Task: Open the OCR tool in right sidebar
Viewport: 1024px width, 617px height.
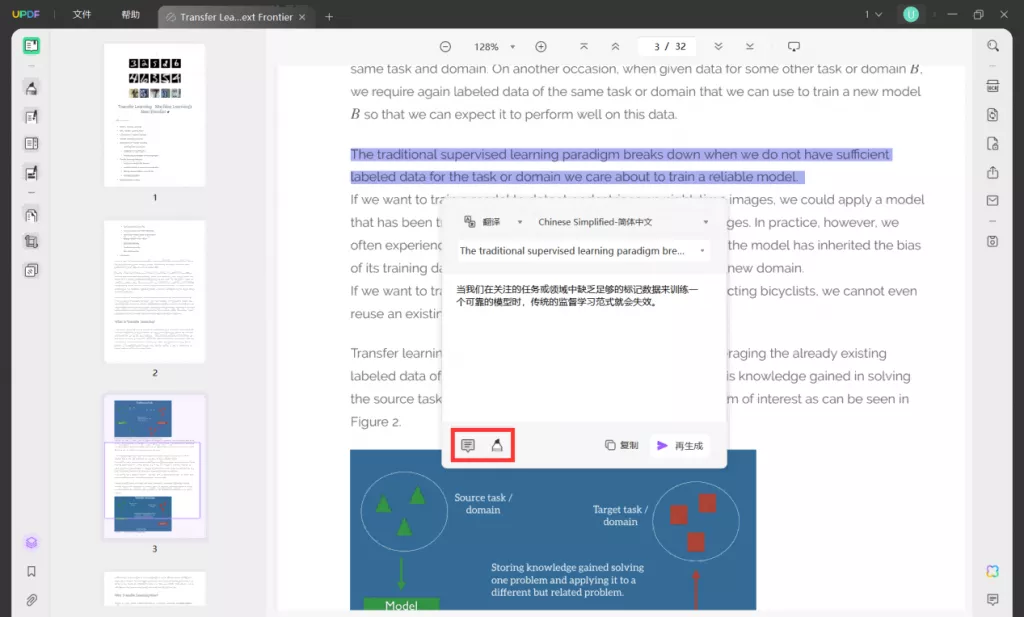Action: point(993,86)
